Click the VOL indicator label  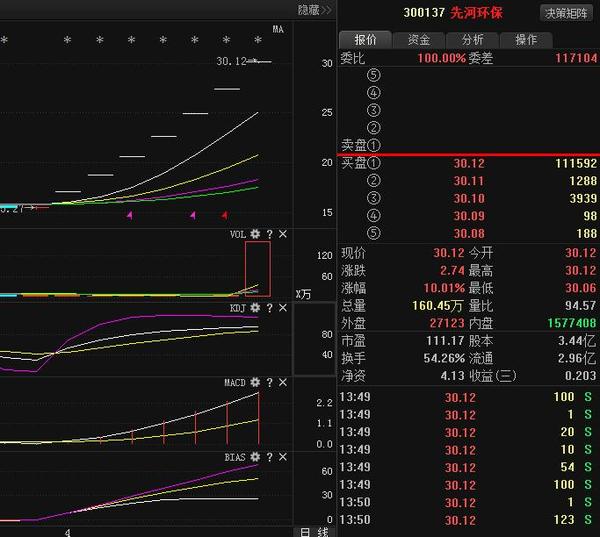[238, 234]
